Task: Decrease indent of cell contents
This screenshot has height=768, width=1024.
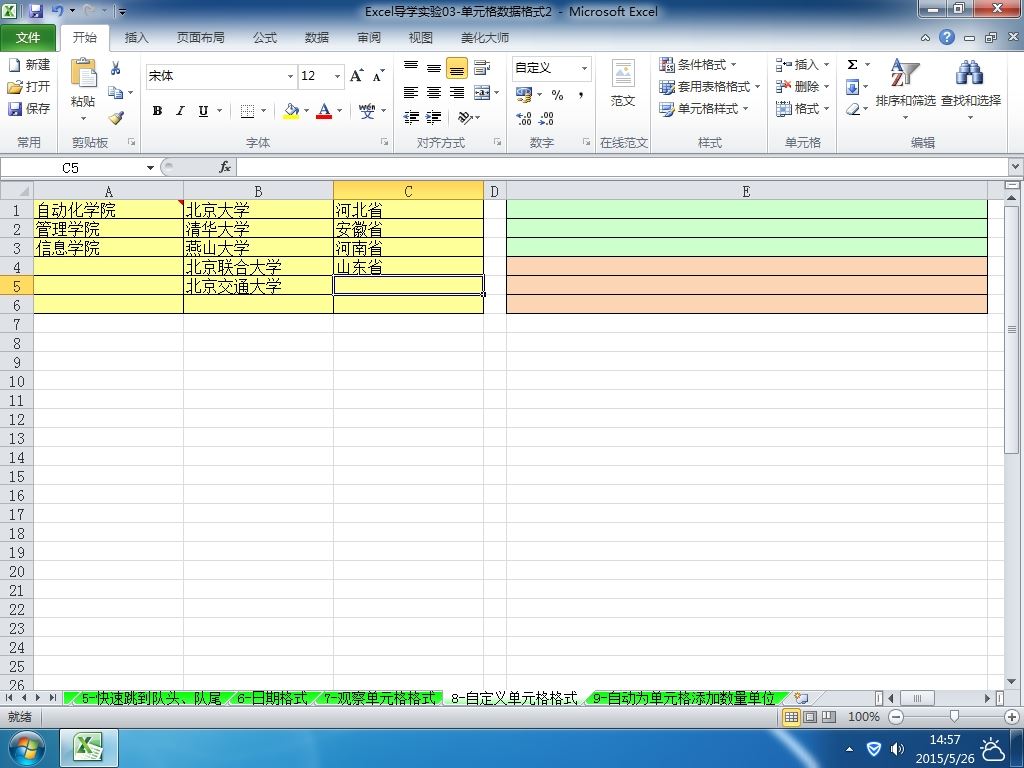Action: tap(411, 118)
